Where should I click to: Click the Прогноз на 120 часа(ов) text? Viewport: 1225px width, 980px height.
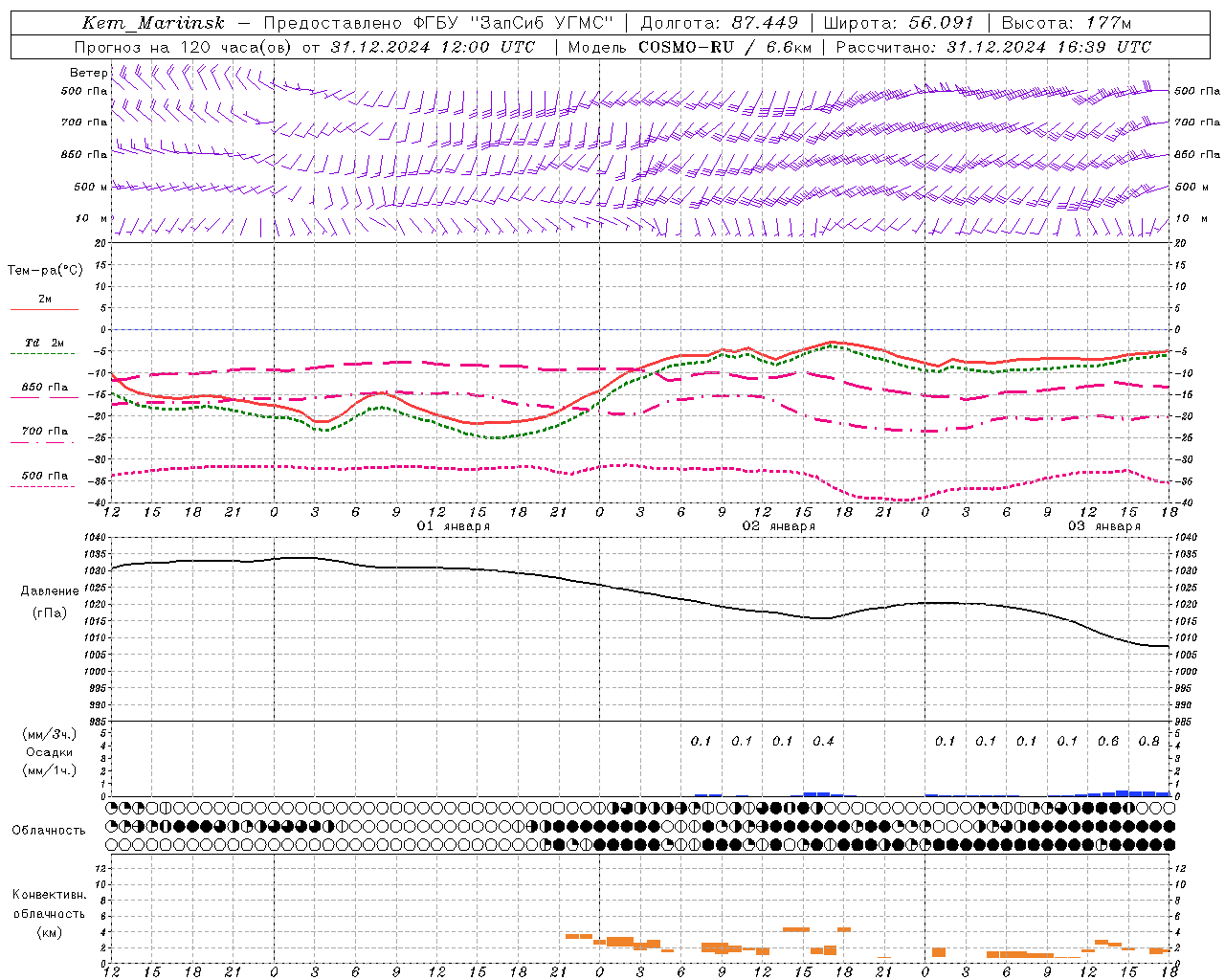185,47
